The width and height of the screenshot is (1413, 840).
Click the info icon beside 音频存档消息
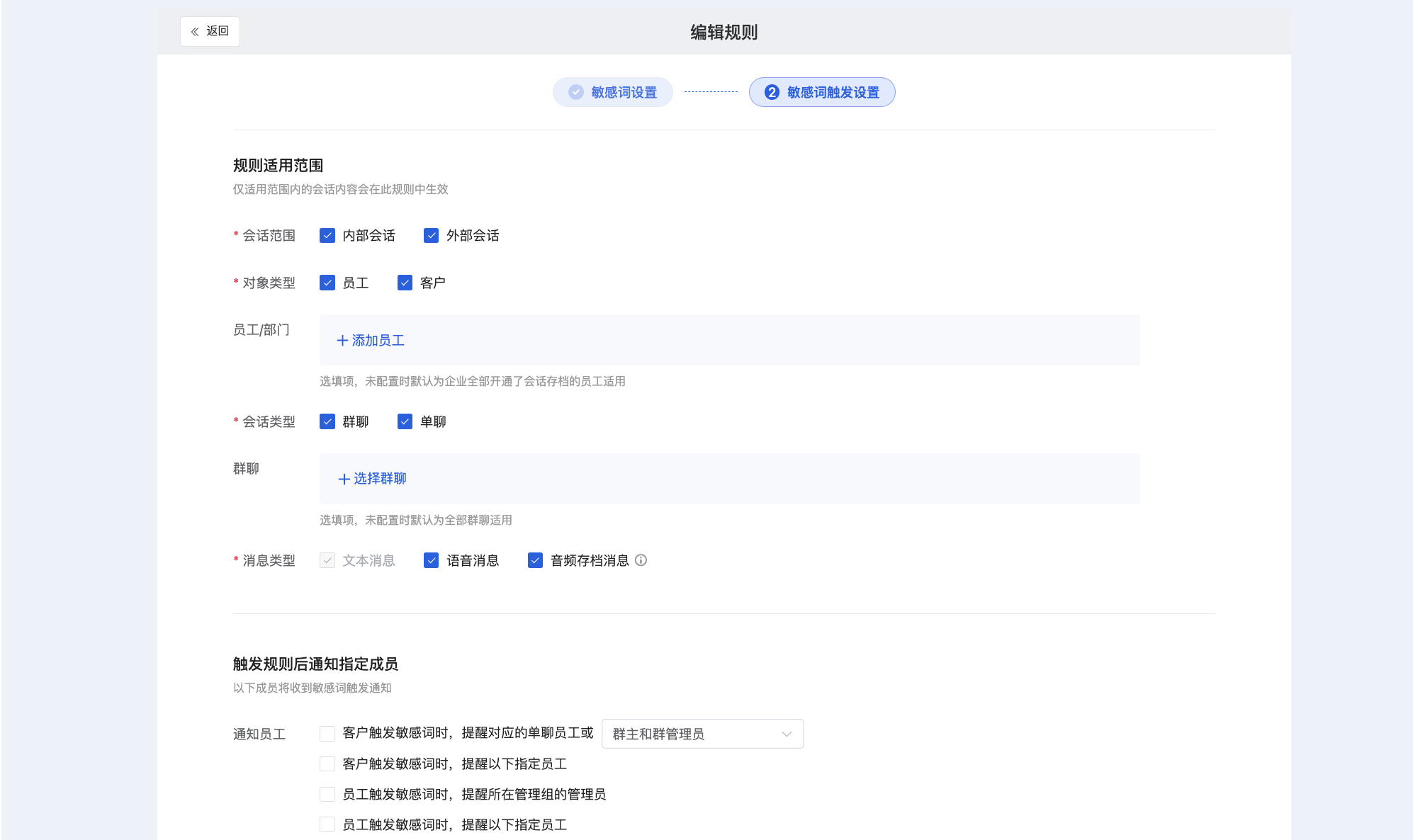(x=641, y=560)
